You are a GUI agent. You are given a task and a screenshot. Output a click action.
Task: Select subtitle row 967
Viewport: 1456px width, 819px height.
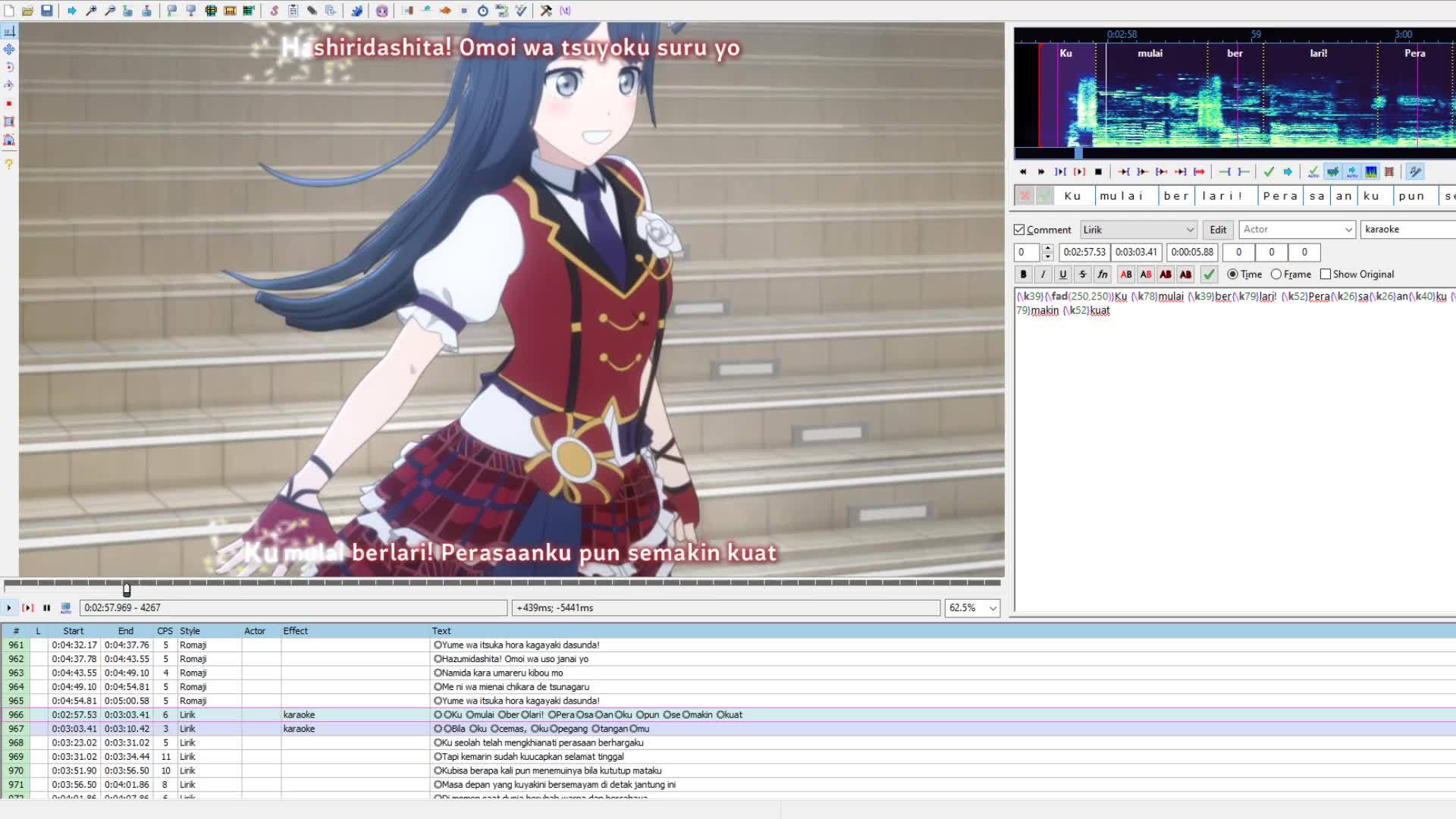728,729
